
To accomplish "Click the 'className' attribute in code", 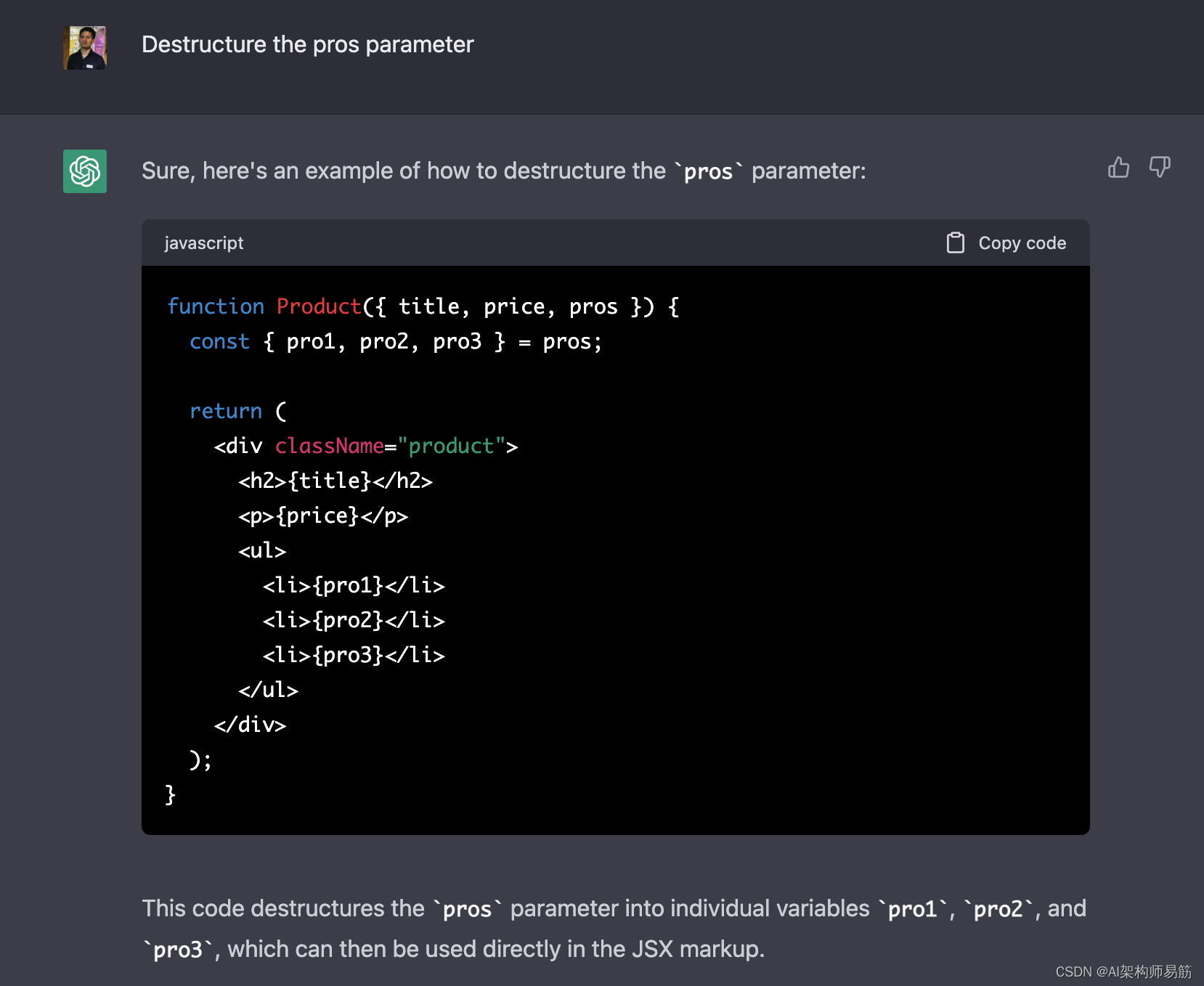I will (330, 446).
